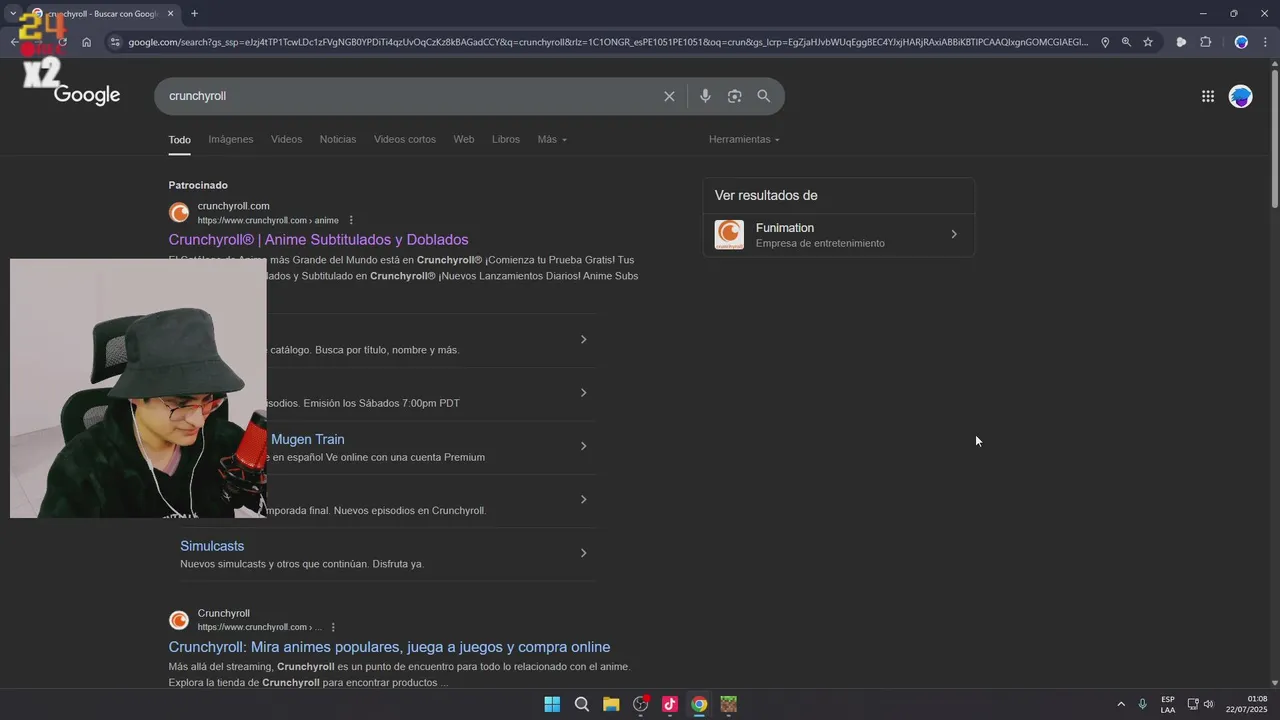Image resolution: width=1280 pixels, height=720 pixels.
Task: Open the ESP LAA language switcher
Action: 1168,704
